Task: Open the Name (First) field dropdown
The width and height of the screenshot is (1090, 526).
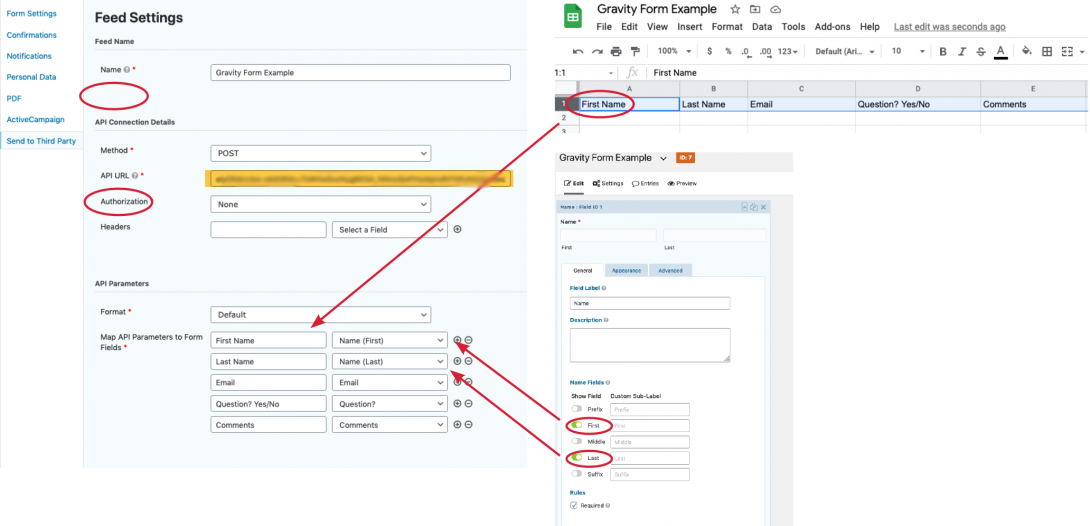Action: 390,340
